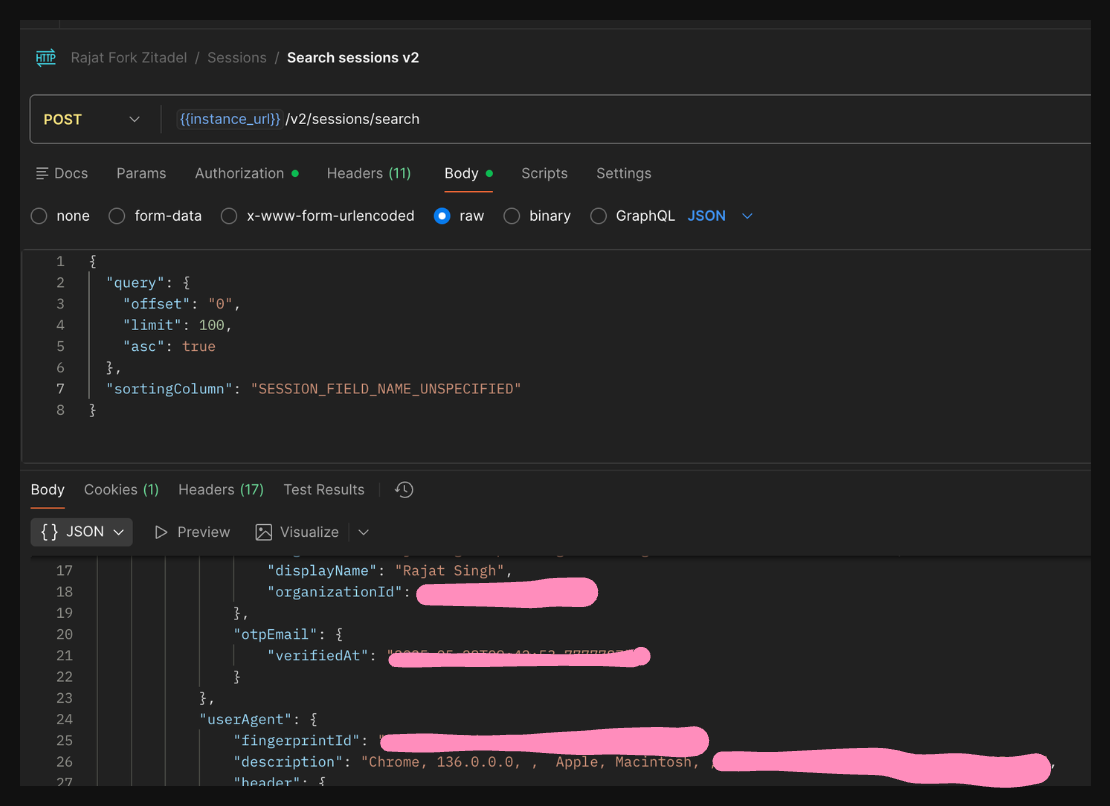Open the Docs pane
Image resolution: width=1110 pixels, height=806 pixels.
62,173
